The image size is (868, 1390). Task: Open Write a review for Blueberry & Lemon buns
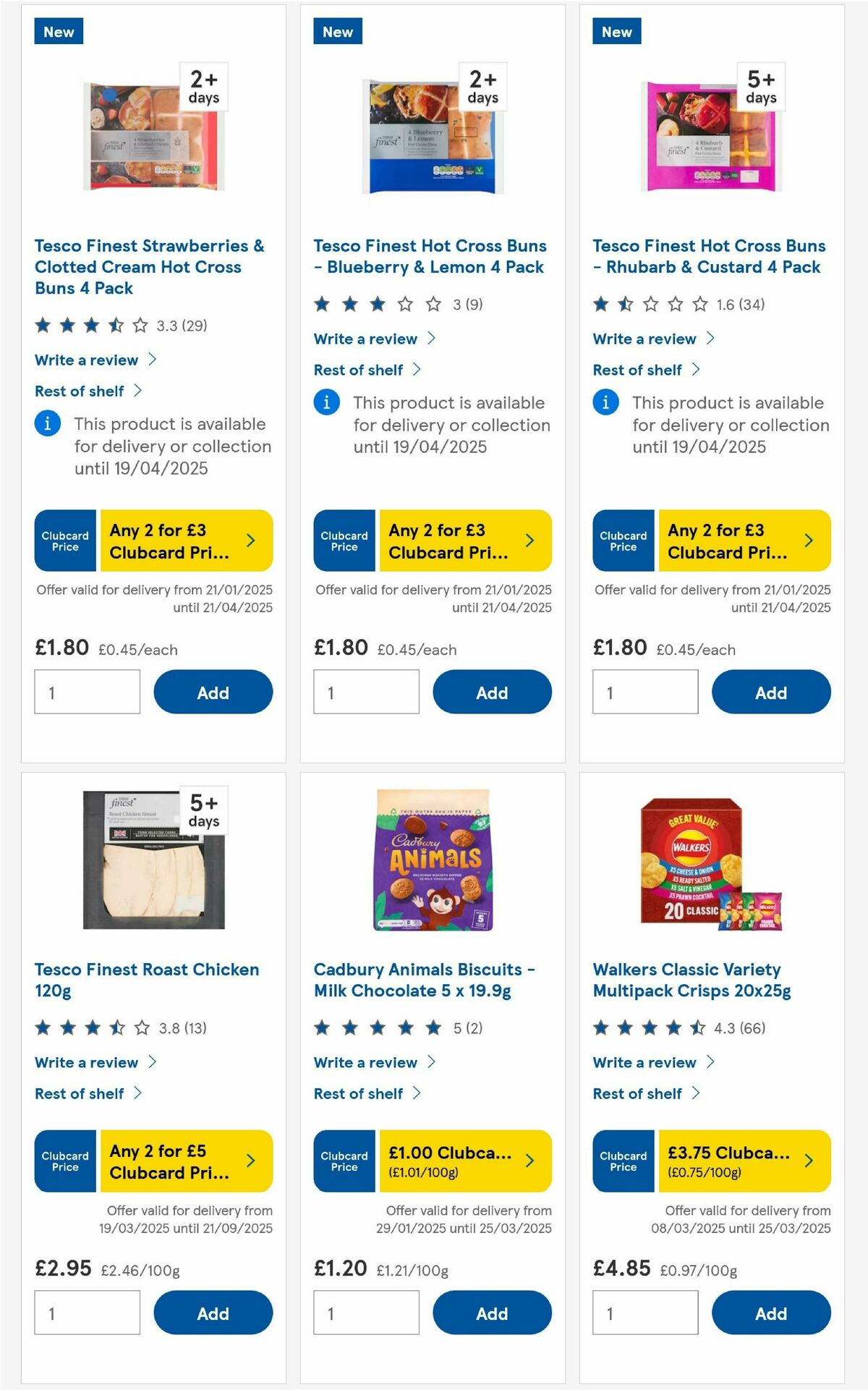coord(365,339)
